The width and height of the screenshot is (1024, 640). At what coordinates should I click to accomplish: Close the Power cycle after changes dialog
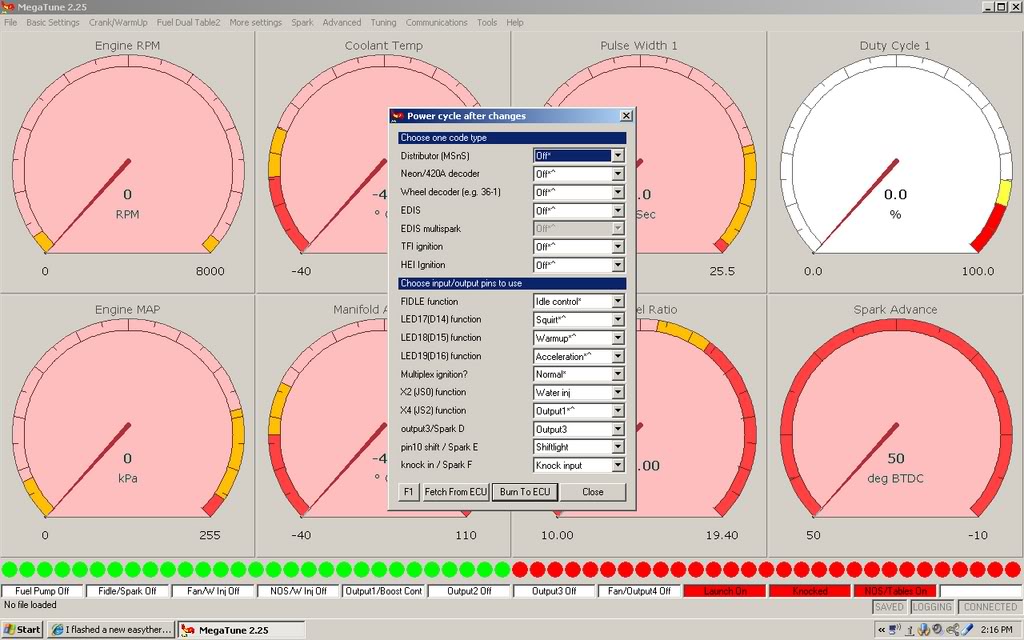click(626, 116)
